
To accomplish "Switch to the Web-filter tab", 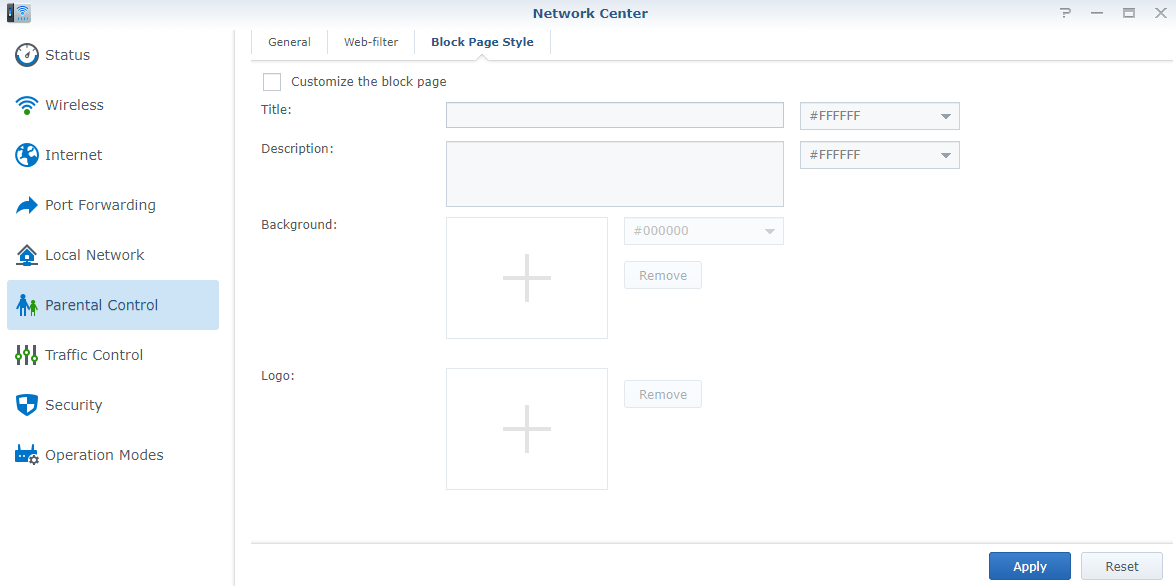I will click(371, 42).
